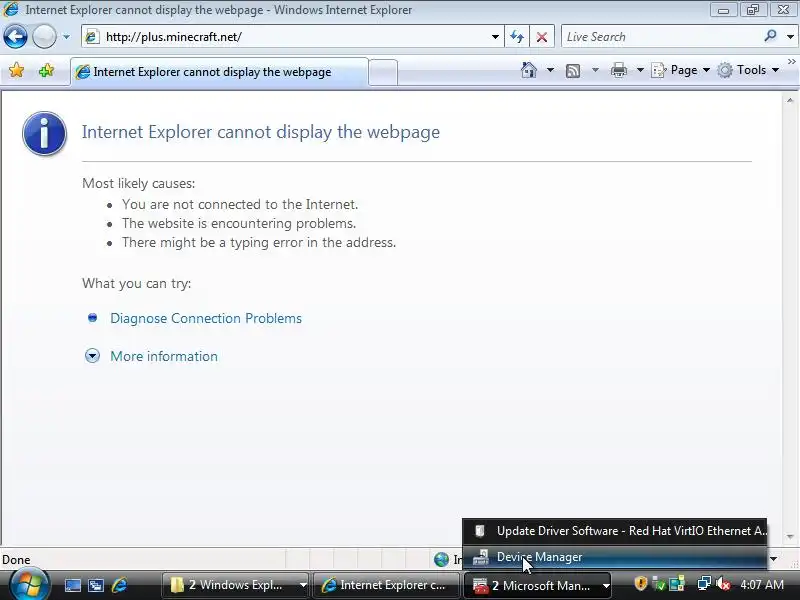Click the More information link text

(164, 356)
